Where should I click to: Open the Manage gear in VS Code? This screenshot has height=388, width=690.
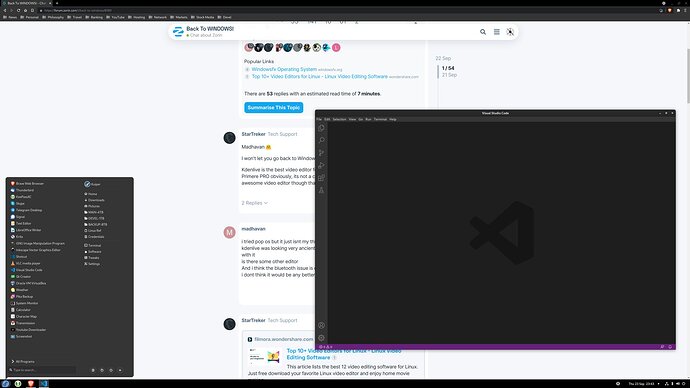click(322, 338)
